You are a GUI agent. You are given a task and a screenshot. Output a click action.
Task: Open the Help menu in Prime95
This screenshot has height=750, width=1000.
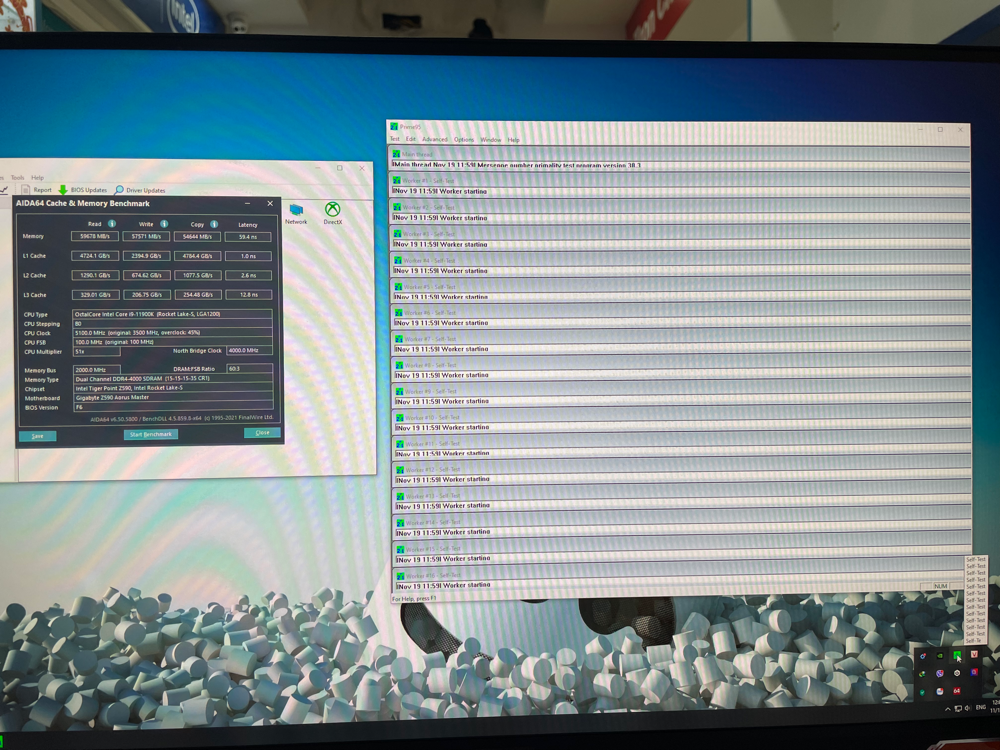(x=513, y=140)
